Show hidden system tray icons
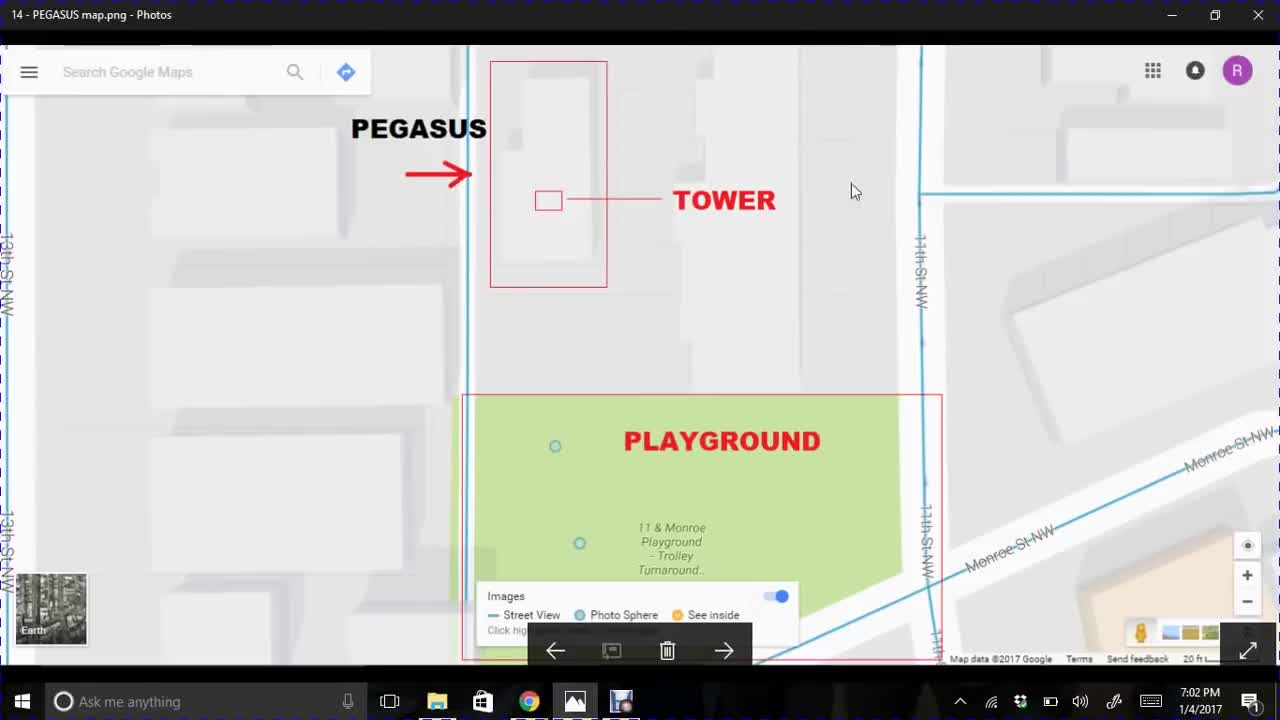 pos(960,701)
